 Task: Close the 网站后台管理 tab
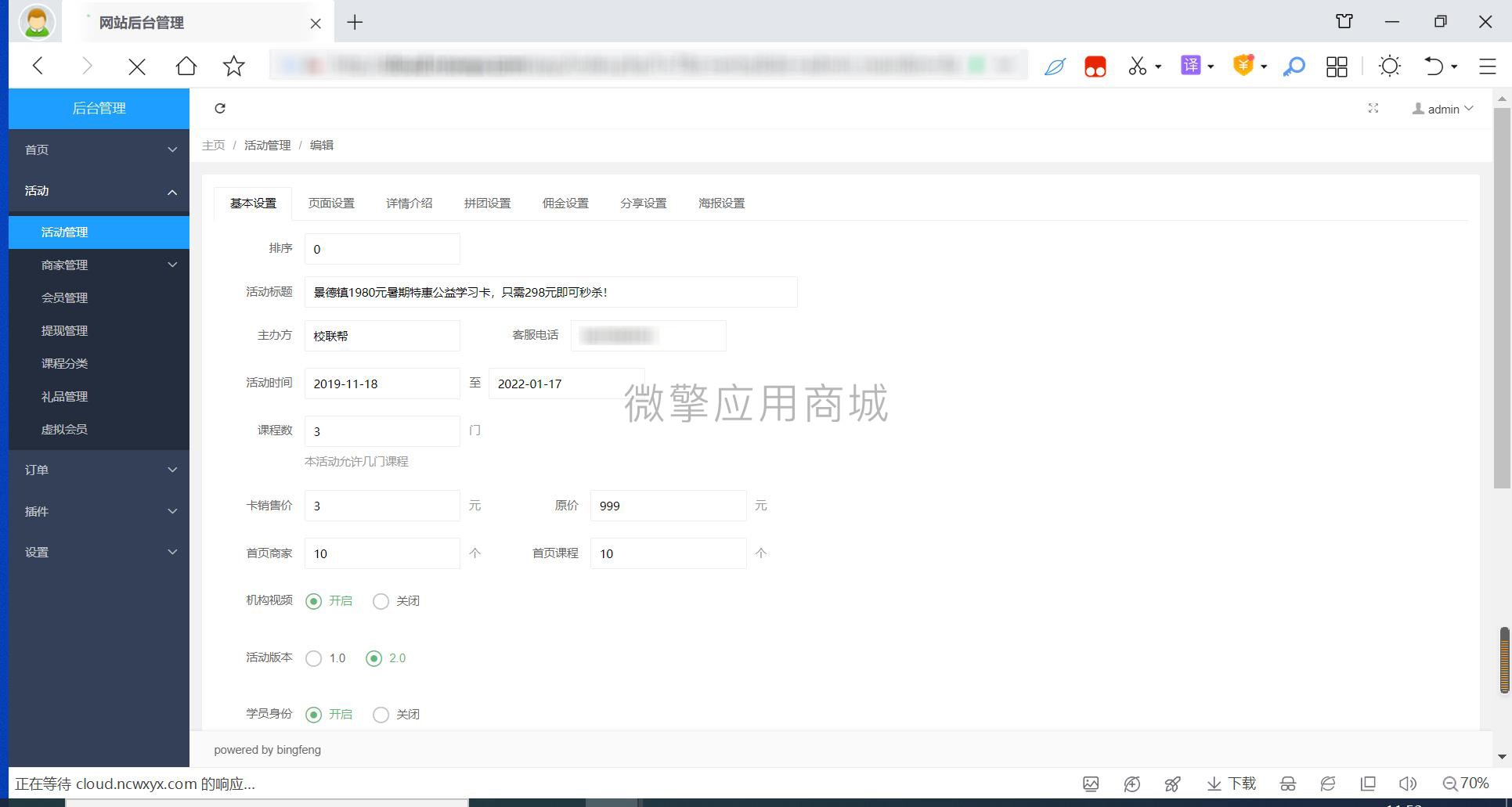click(x=316, y=23)
